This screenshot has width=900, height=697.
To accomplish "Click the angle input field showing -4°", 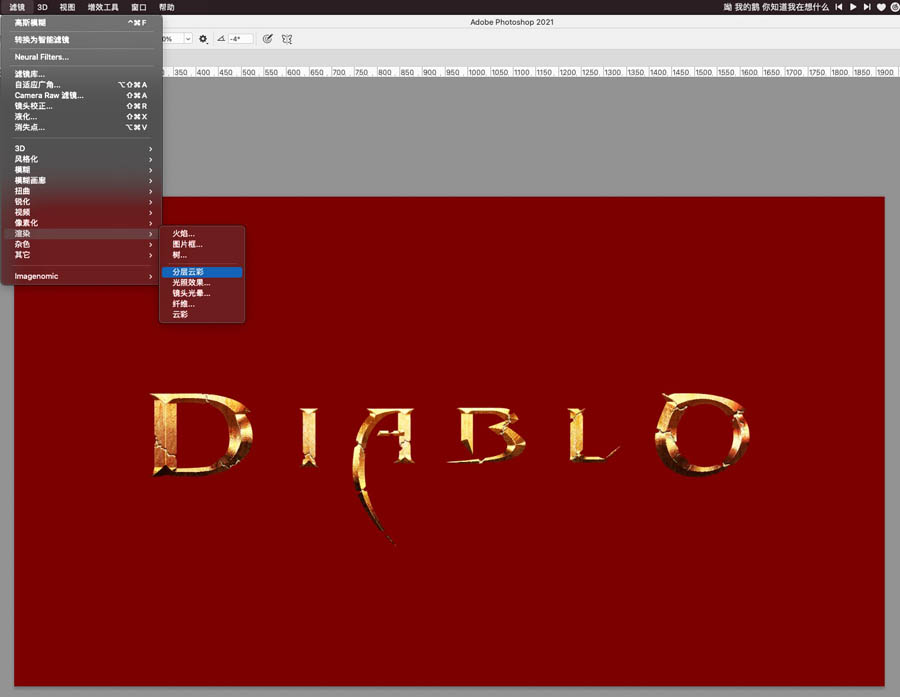I will (240, 39).
